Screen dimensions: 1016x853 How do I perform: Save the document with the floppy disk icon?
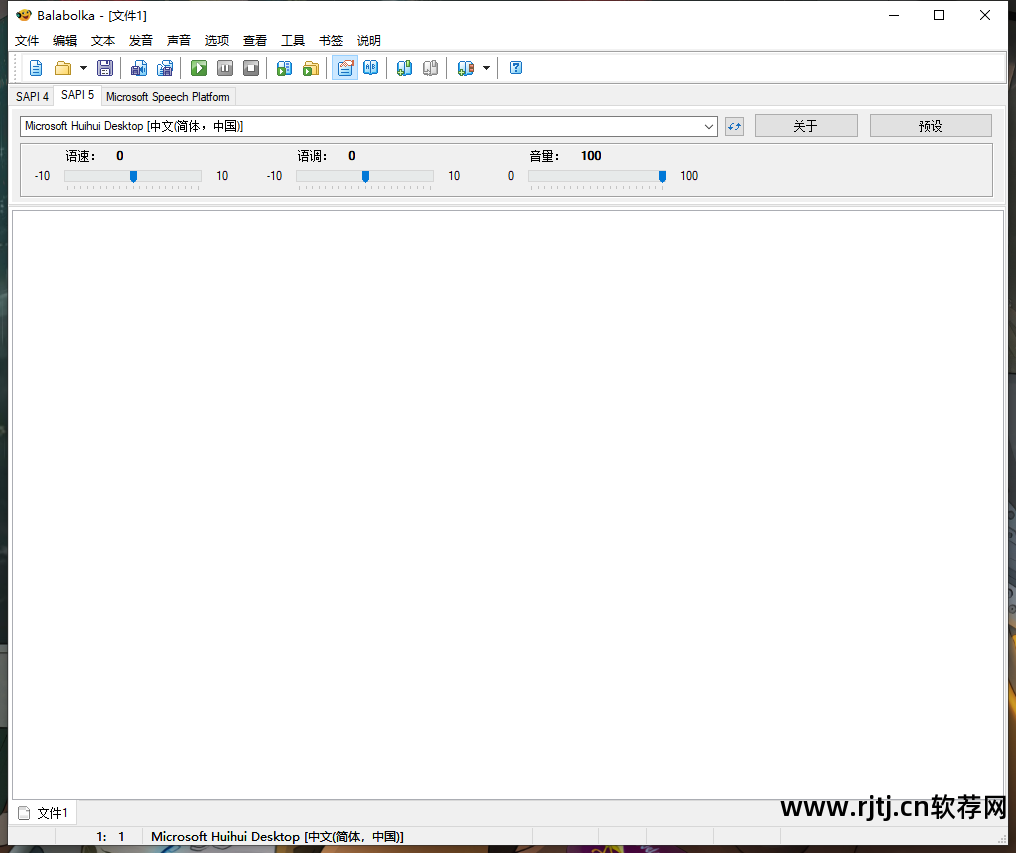point(104,68)
